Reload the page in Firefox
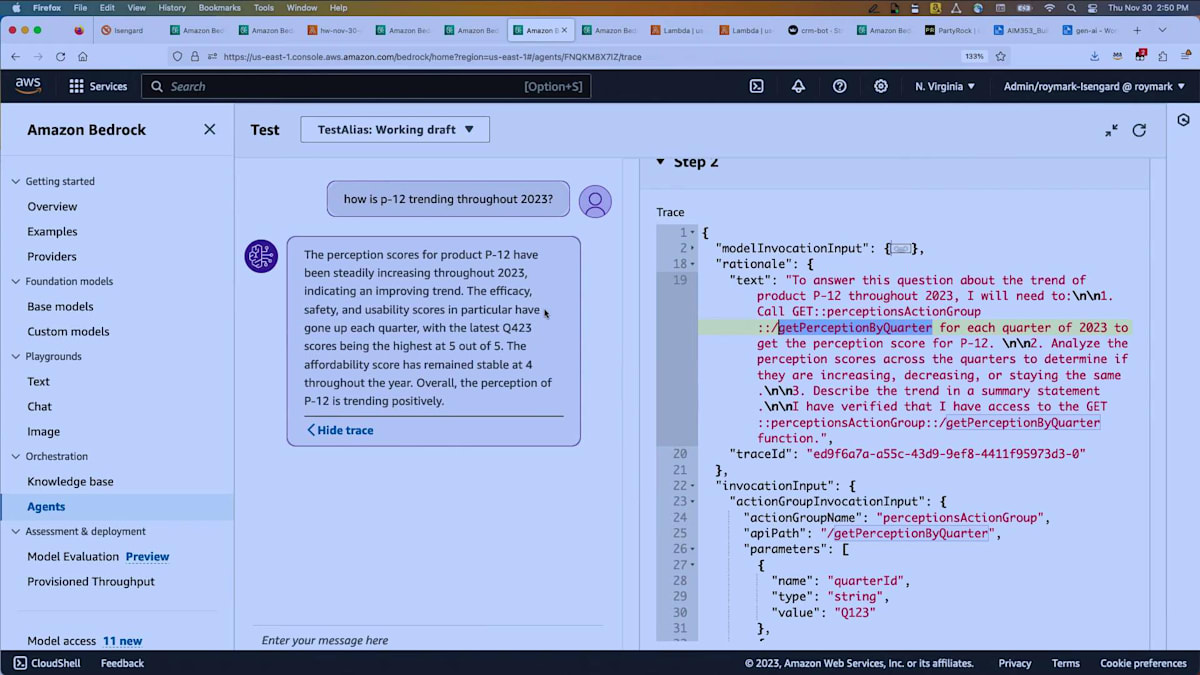Viewport: 1200px width, 675px height. pos(60,57)
